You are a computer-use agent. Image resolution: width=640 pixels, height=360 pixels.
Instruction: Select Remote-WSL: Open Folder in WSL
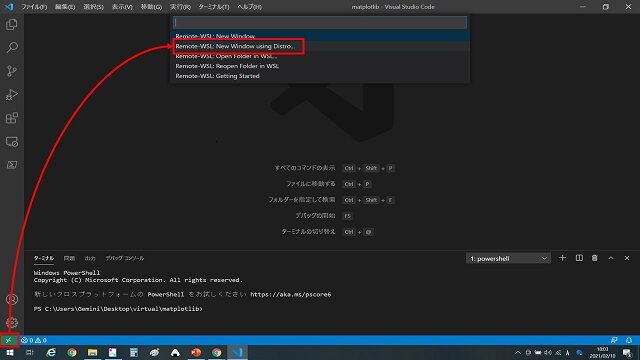point(320,56)
